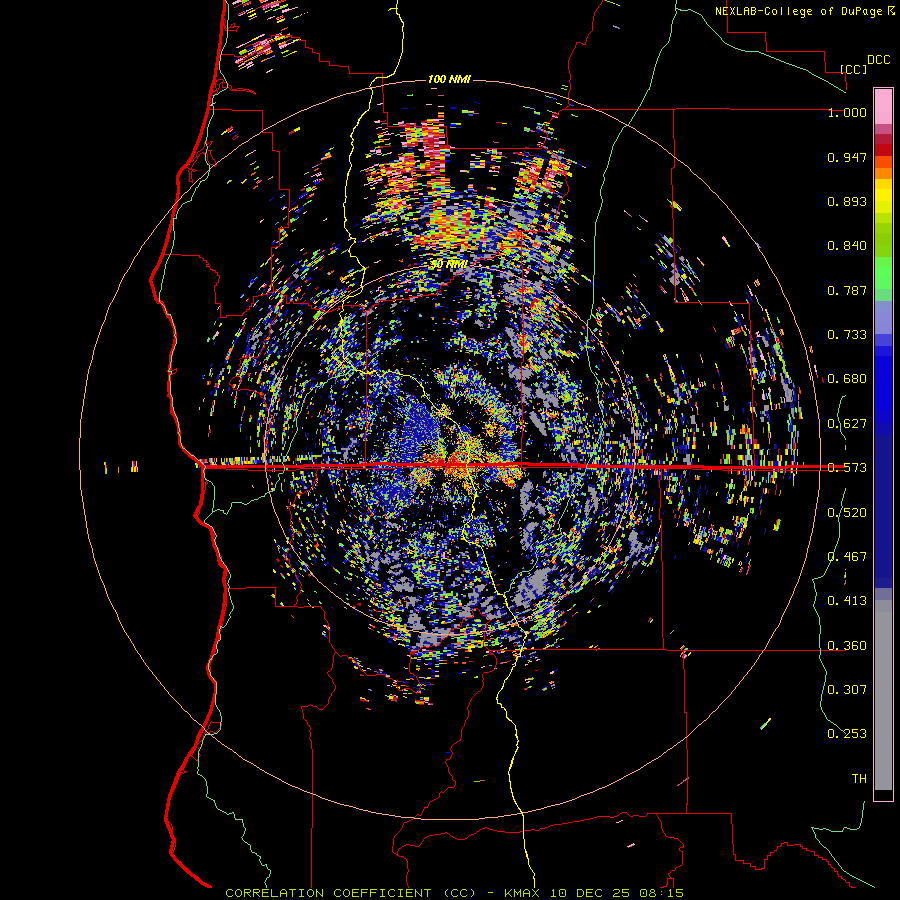Screen dimensions: 900x900
Task: Click the TH threshold label on the scale
Action: (x=859, y=779)
